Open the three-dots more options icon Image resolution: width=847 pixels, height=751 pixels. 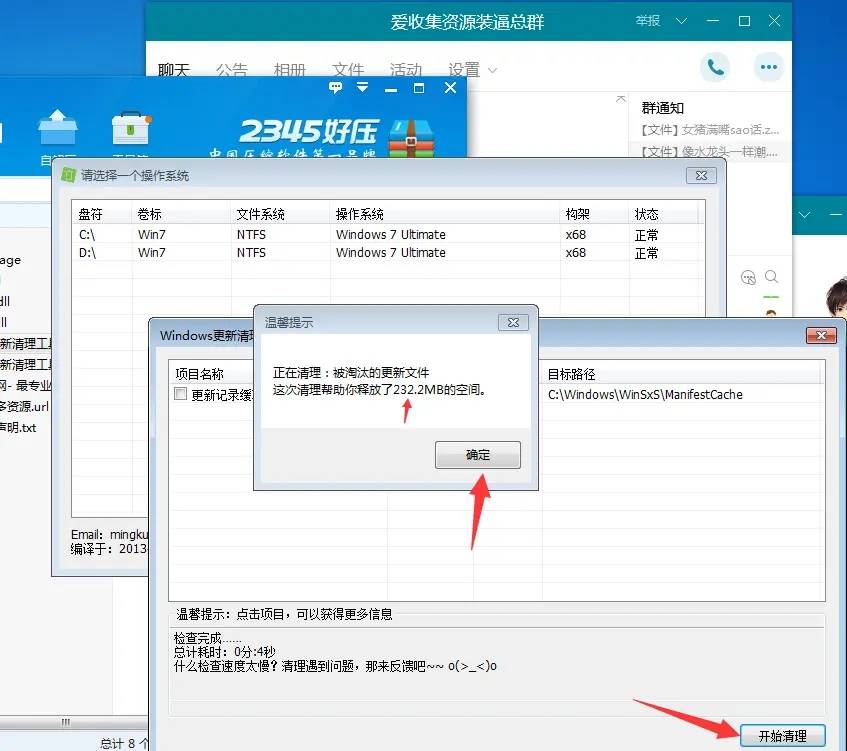click(x=768, y=67)
